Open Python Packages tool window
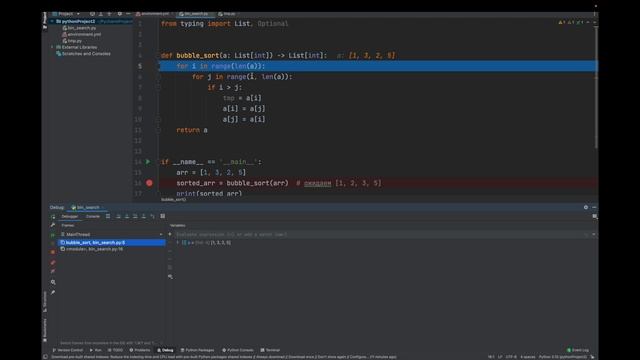The image size is (640, 360). [x=197, y=350]
